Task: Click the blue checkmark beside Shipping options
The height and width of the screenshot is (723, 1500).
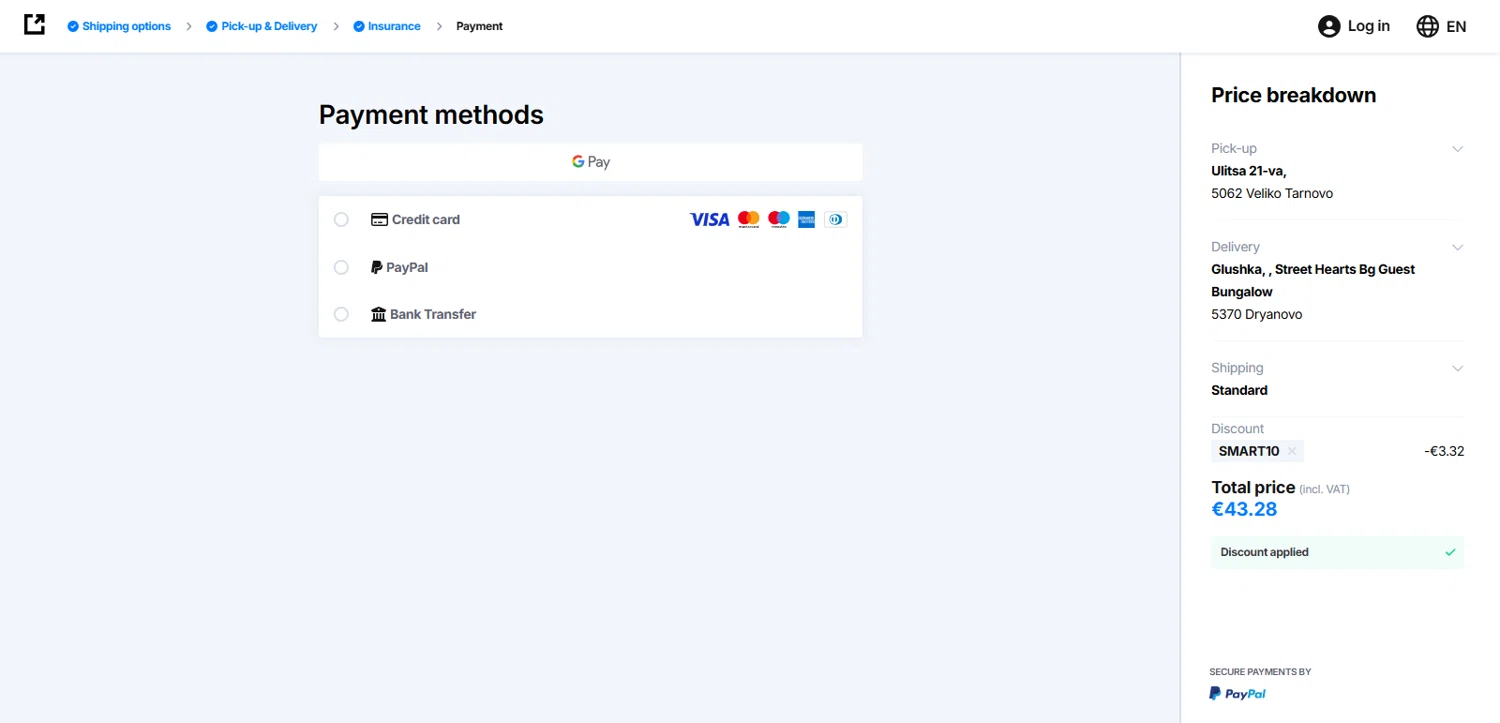Action: click(x=73, y=27)
